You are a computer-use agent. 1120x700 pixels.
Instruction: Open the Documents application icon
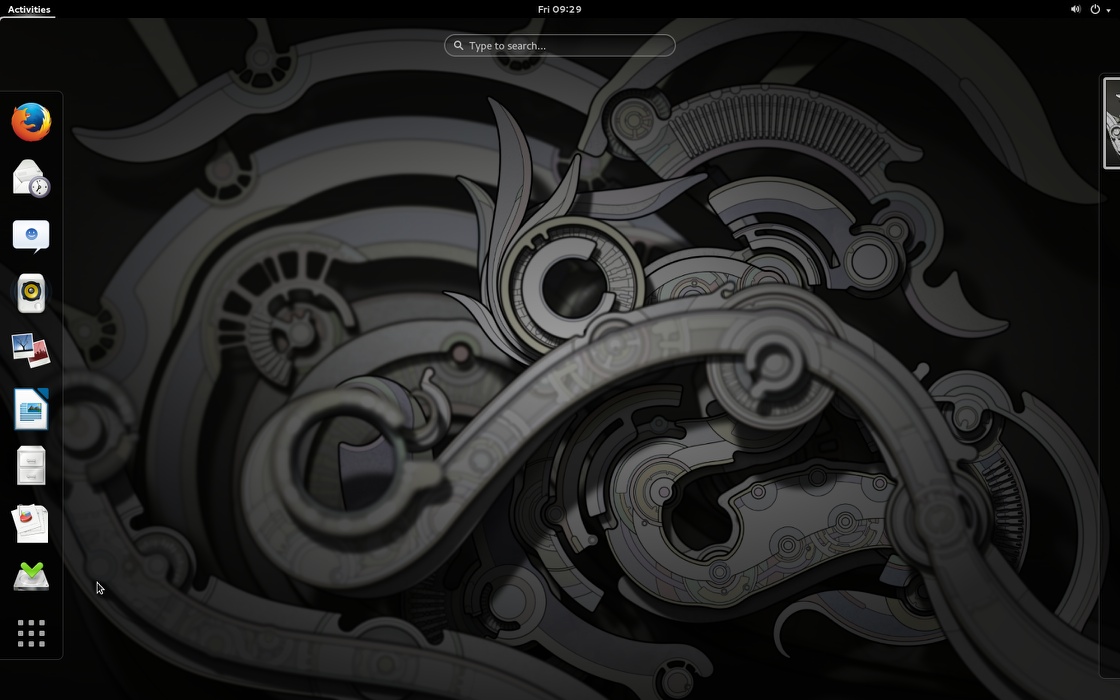click(x=31, y=524)
